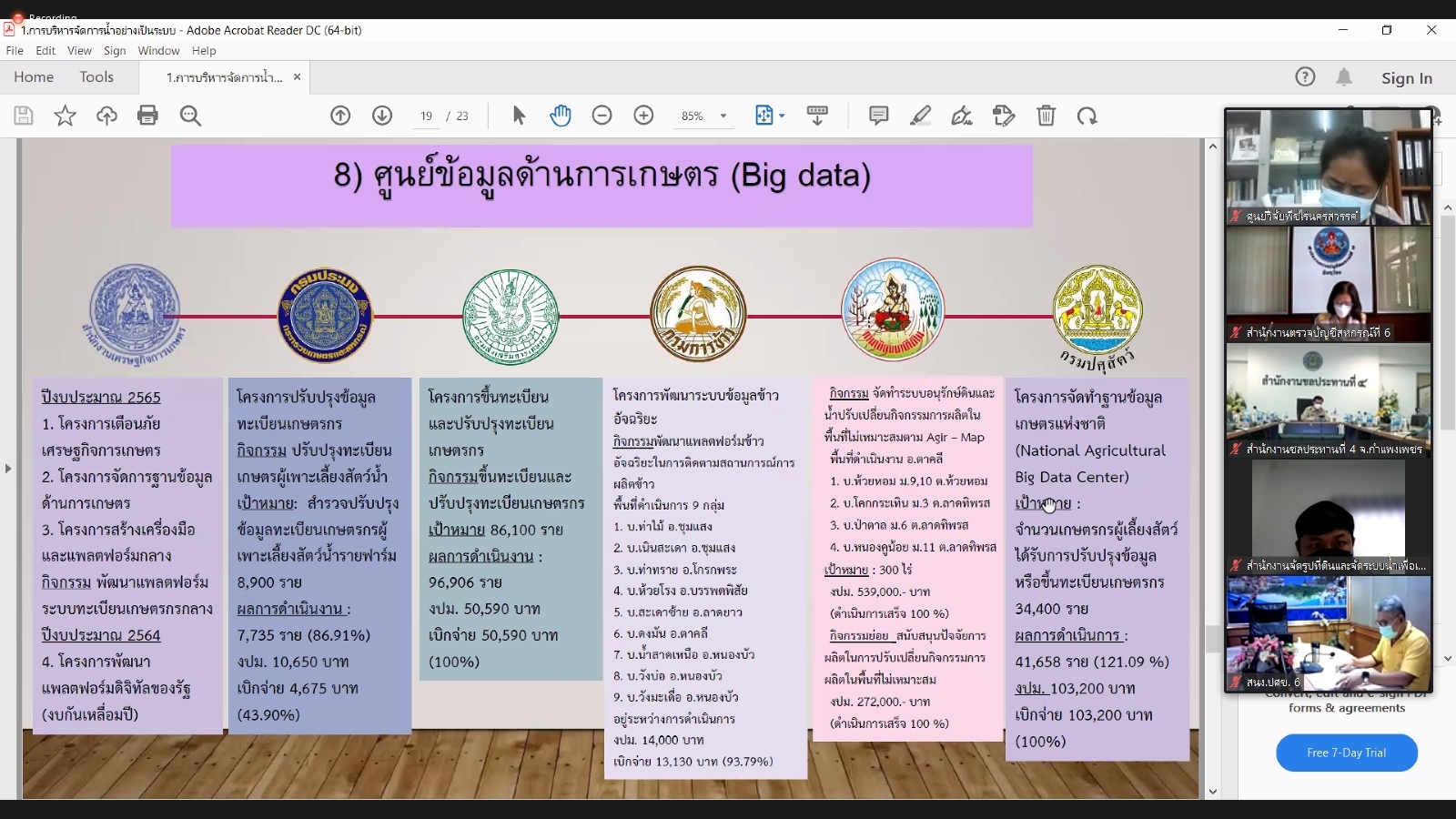Click Sign In button
The width and height of the screenshot is (1456, 819).
point(1407,78)
